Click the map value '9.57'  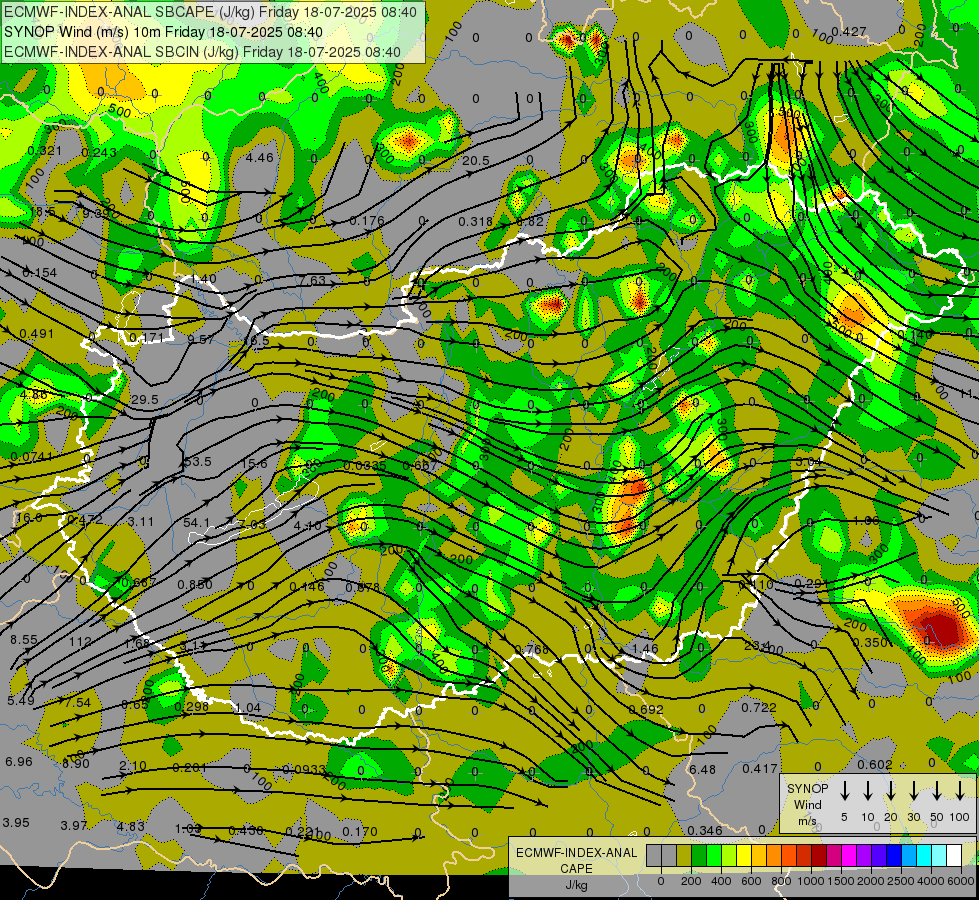click(201, 339)
